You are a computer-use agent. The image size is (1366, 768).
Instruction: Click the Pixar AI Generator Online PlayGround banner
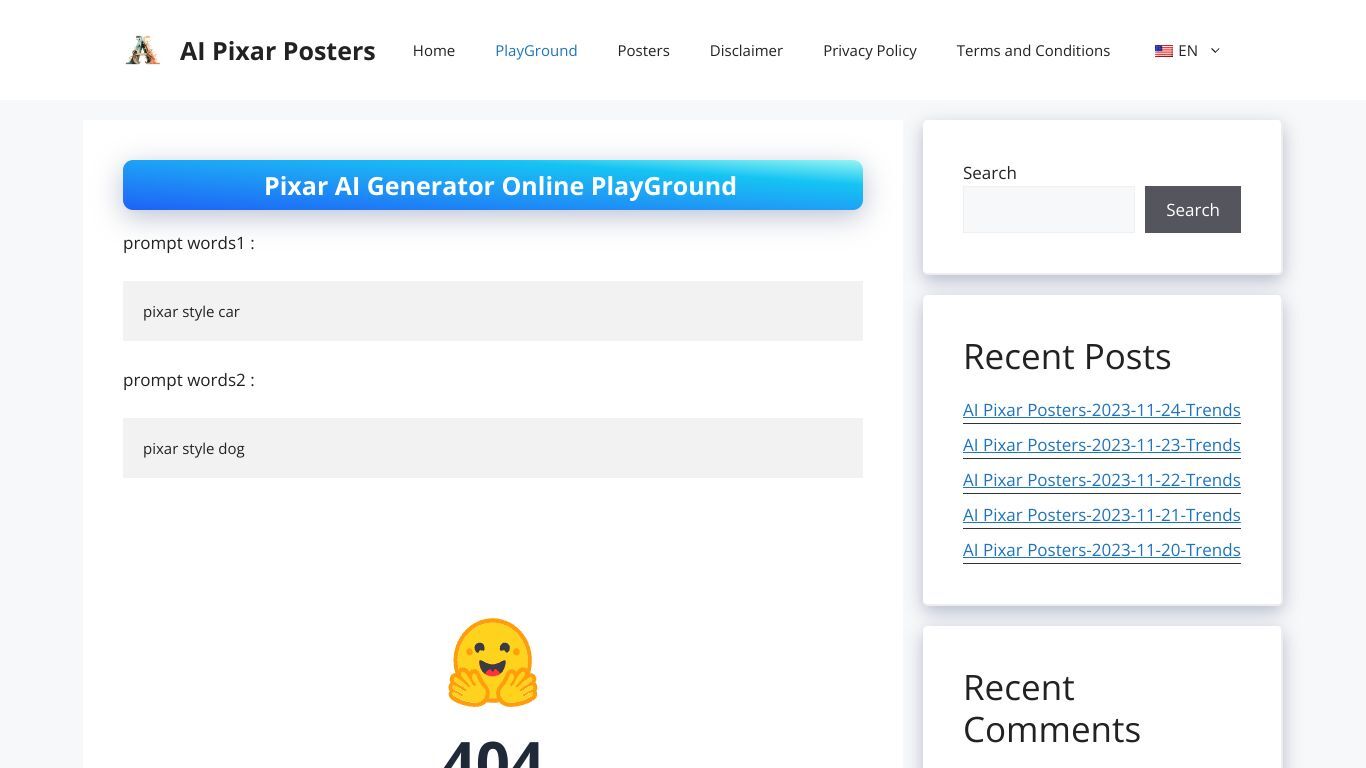coord(493,185)
